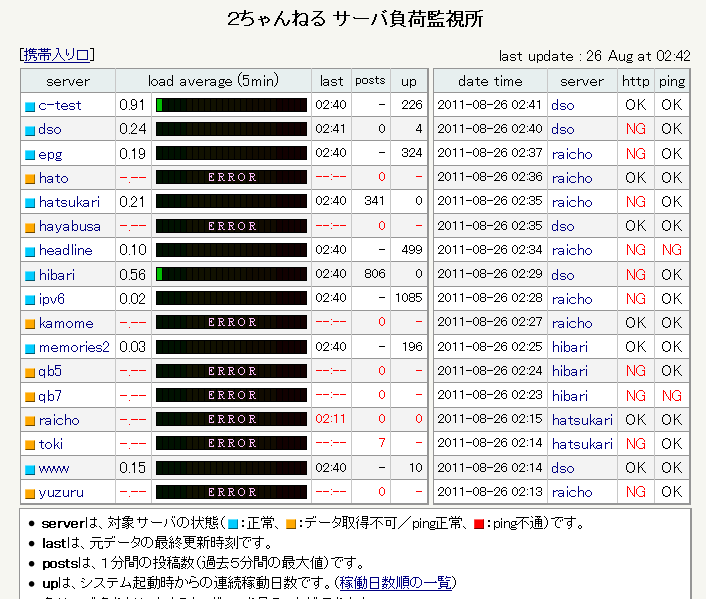
Task: Open yuzuru server link
Action: point(62,493)
